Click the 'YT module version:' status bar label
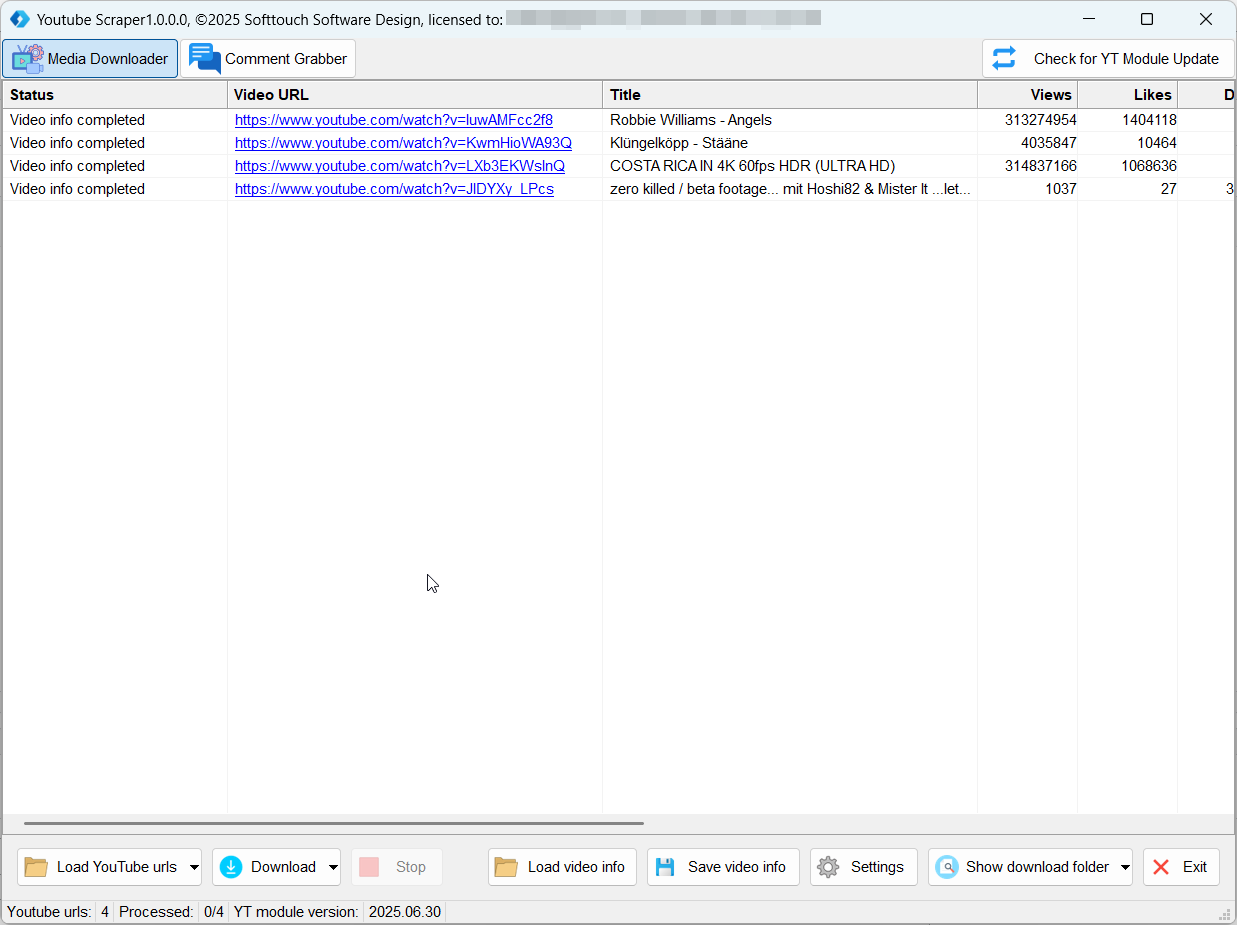The image size is (1237, 925). tap(296, 912)
